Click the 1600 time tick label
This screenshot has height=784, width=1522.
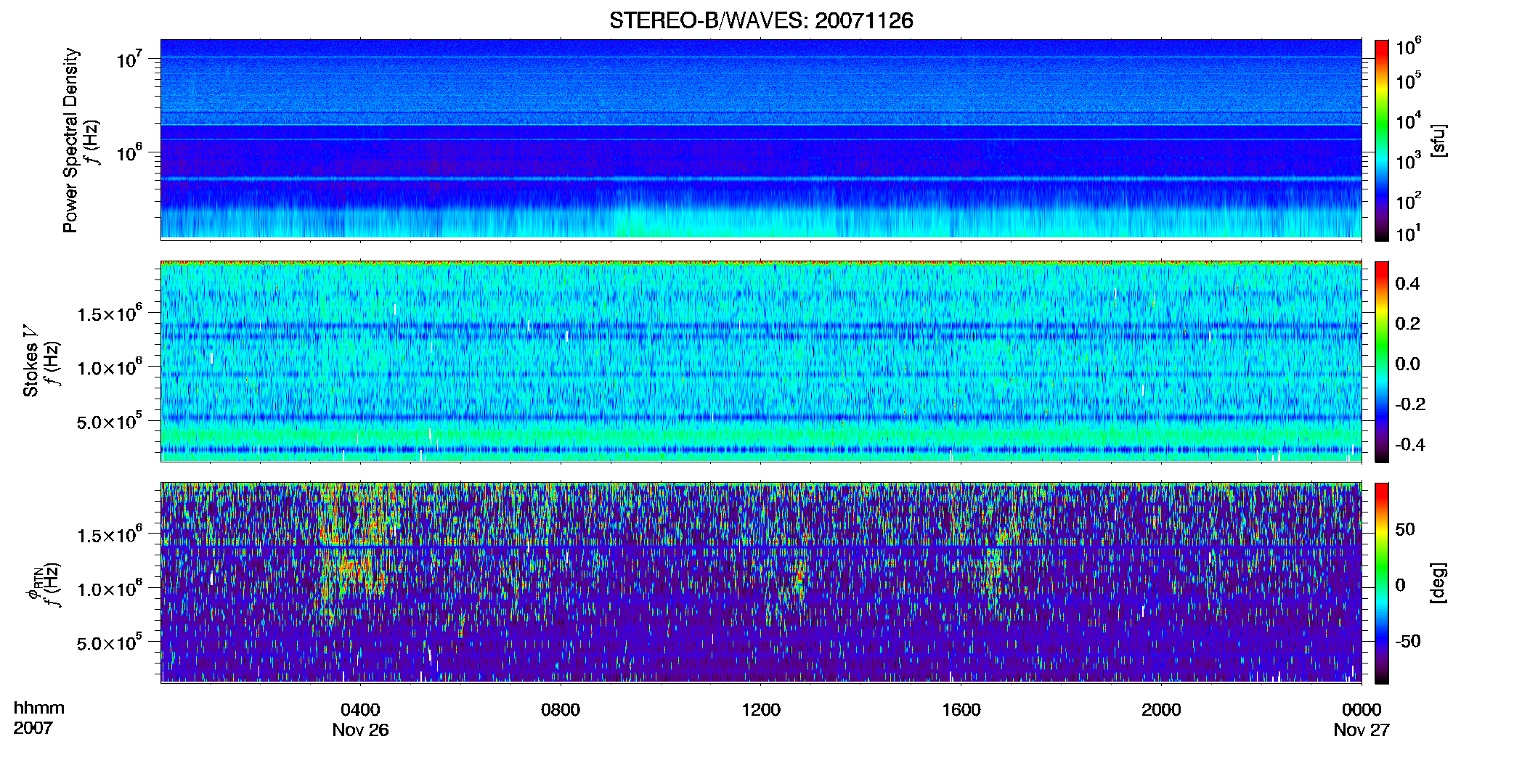[961, 710]
